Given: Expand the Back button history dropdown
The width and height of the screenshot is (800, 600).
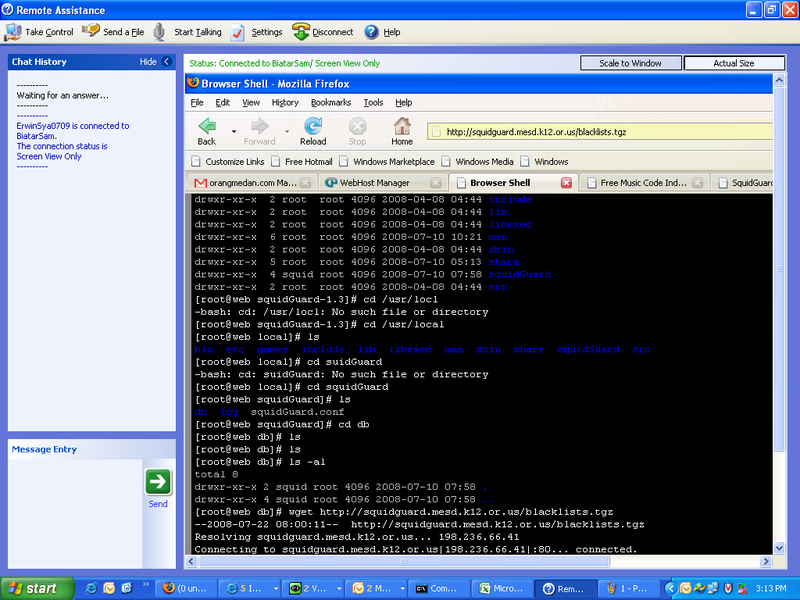Looking at the screenshot, I should coord(234,130).
